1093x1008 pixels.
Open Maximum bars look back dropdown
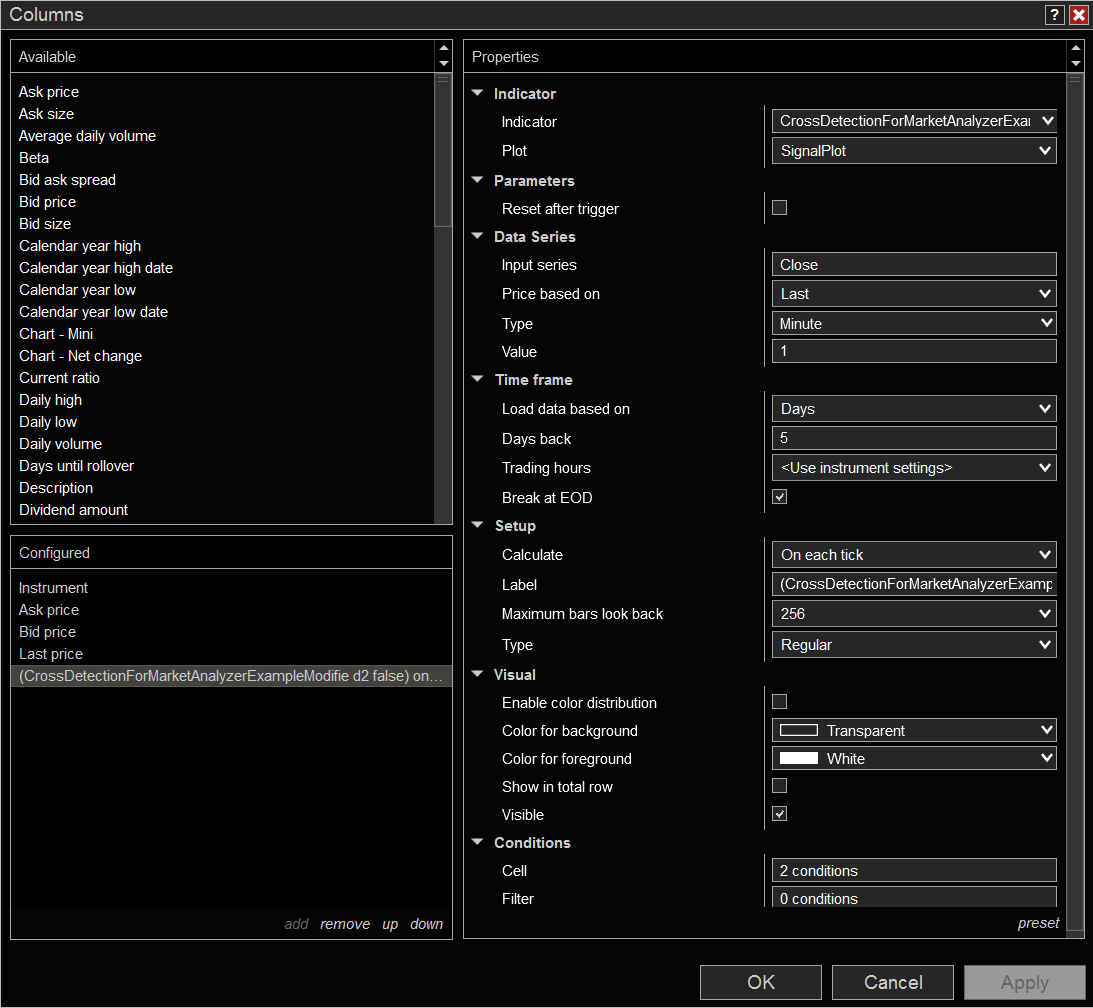click(x=914, y=613)
